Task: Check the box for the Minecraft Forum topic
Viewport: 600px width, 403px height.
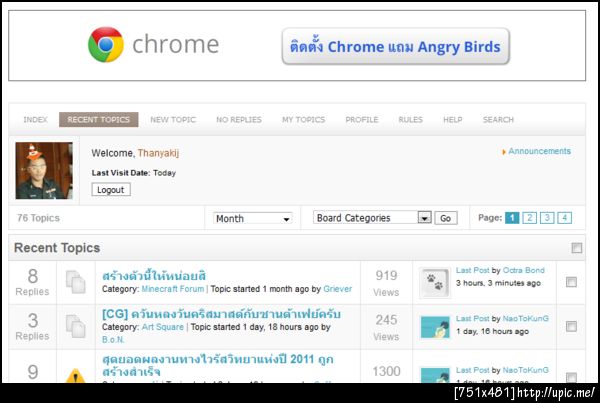Action: (571, 282)
